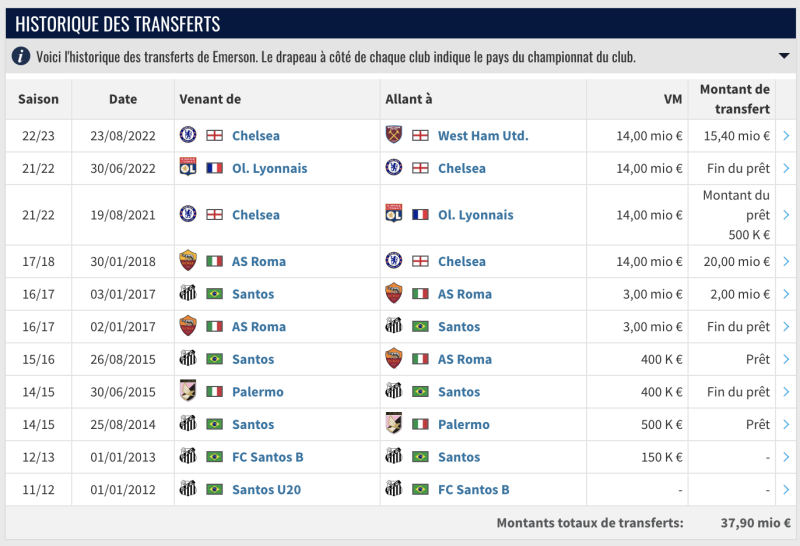Click the England flag beside West Ham Utd.

coord(420,135)
